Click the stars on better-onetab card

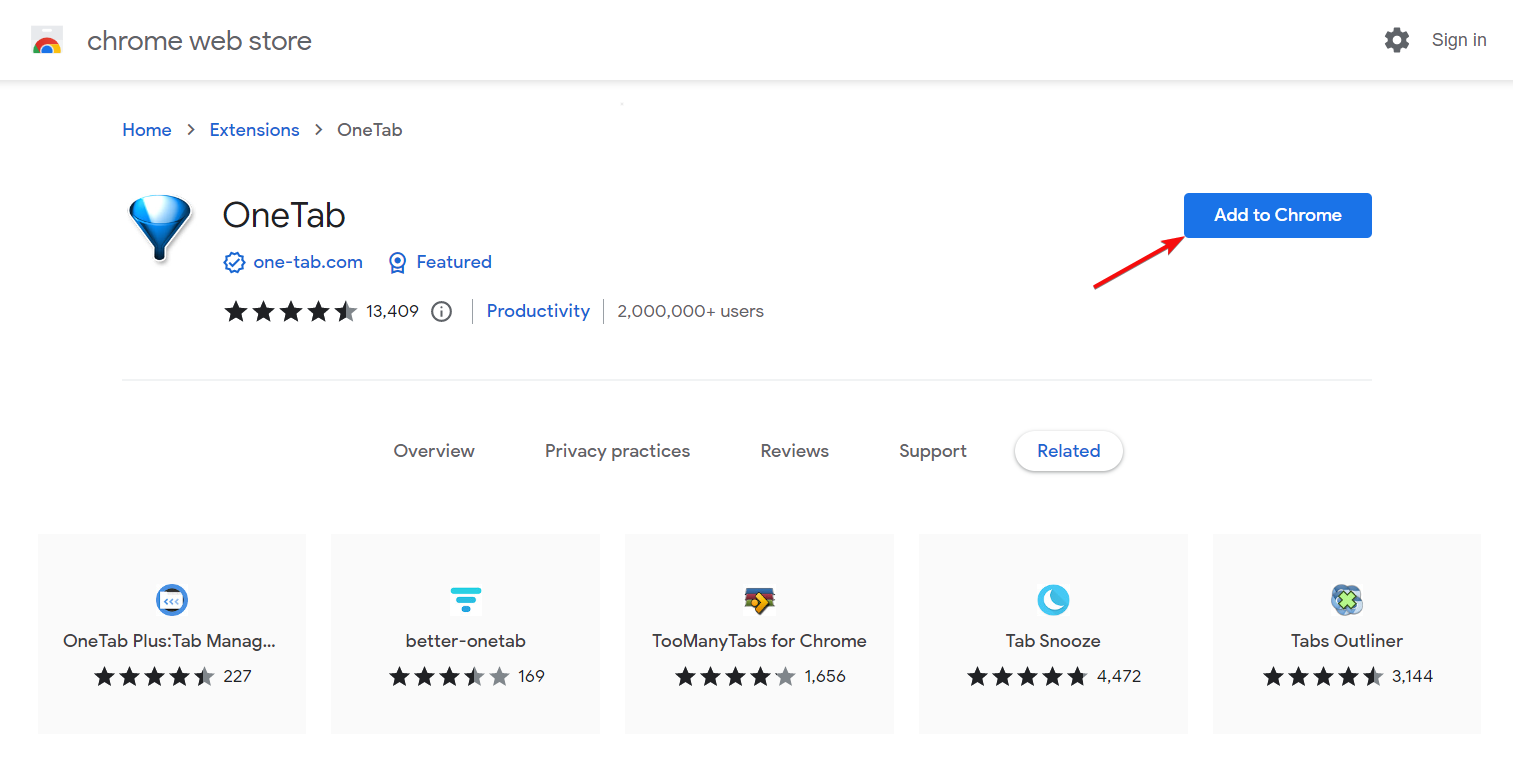[449, 677]
